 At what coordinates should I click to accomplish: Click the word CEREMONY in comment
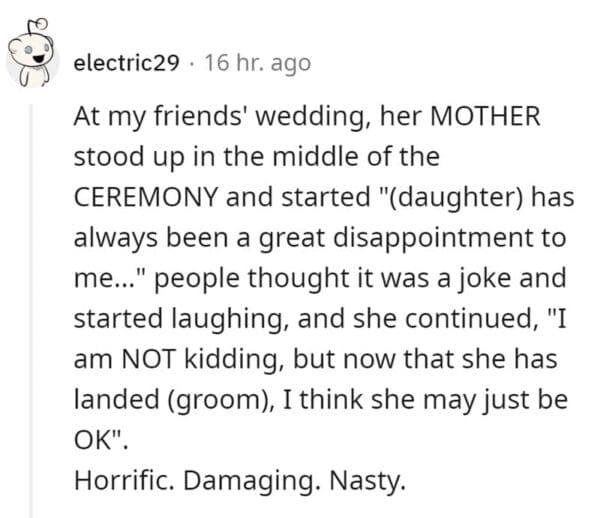(x=149, y=199)
